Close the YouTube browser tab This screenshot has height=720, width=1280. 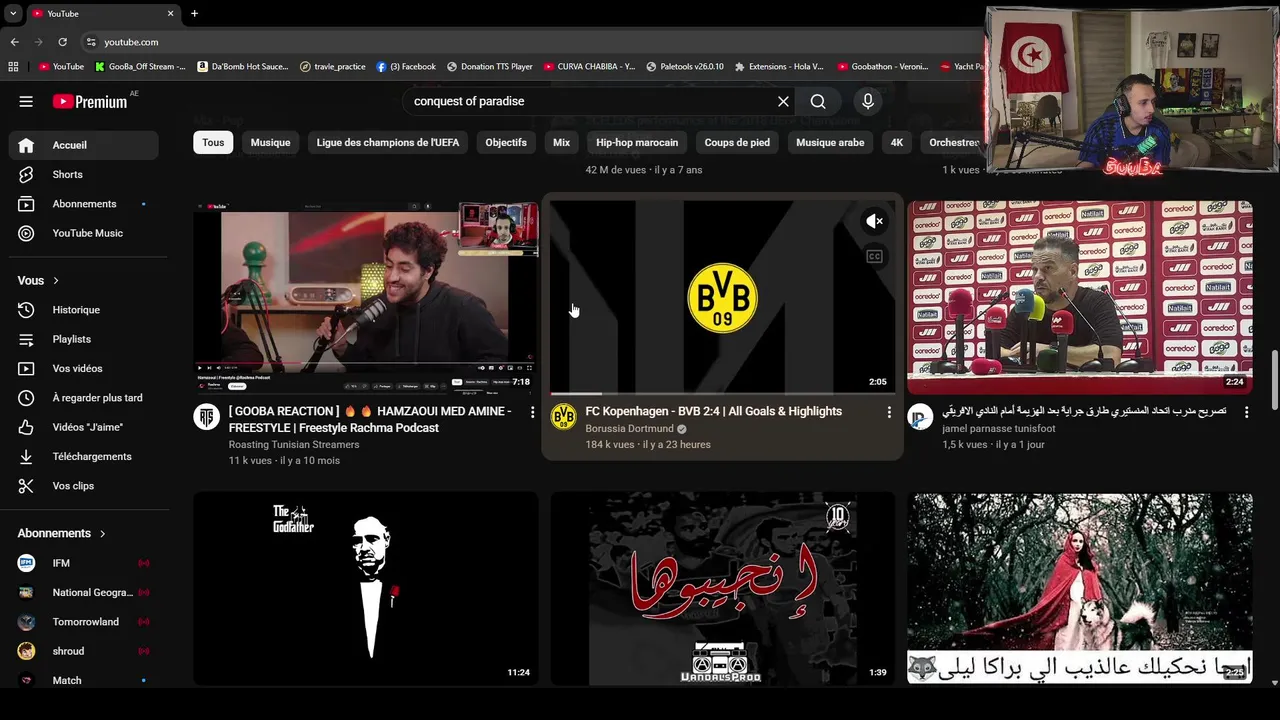[170, 13]
